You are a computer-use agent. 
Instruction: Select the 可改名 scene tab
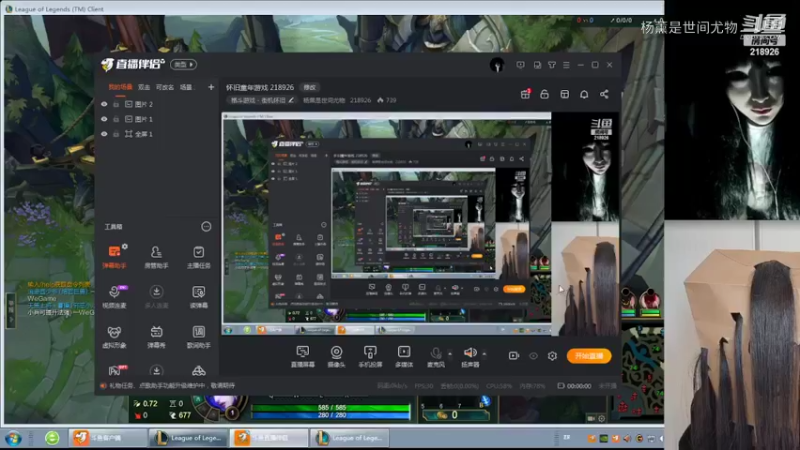point(164,87)
